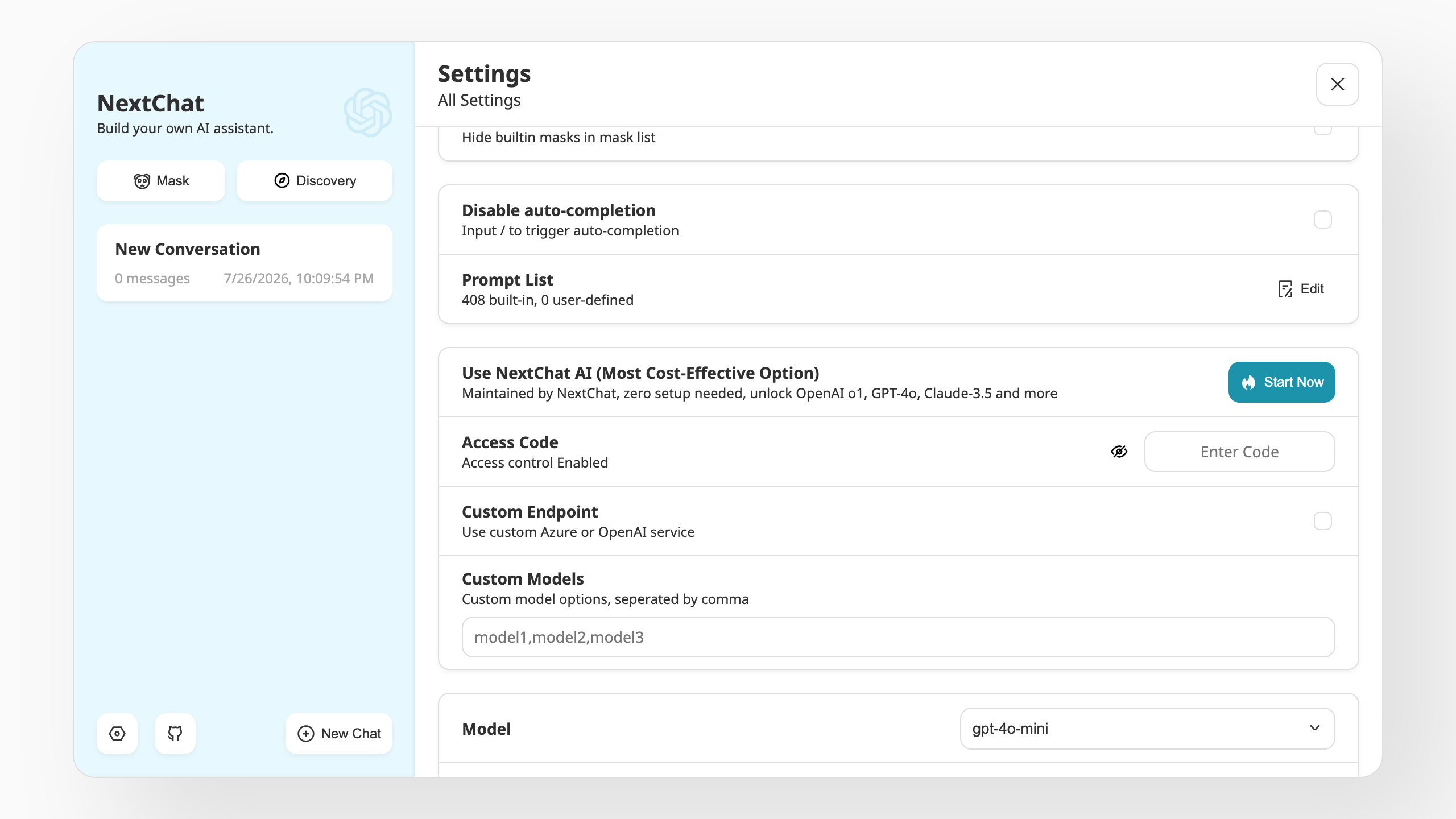Focus the Enter Code access field

[1240, 452]
